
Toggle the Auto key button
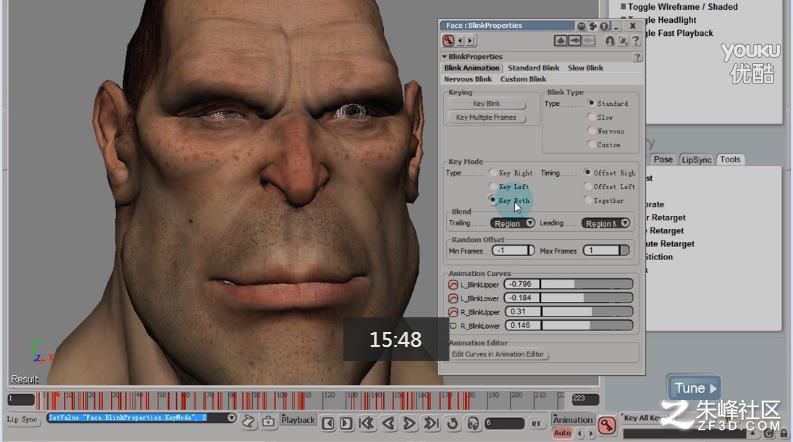pyautogui.click(x=562, y=433)
